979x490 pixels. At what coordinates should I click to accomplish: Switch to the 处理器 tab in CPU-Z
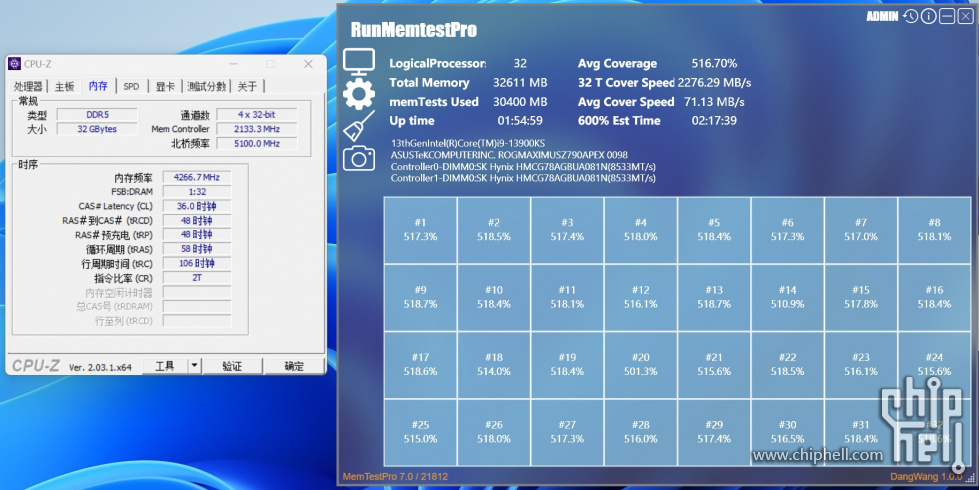(29, 86)
